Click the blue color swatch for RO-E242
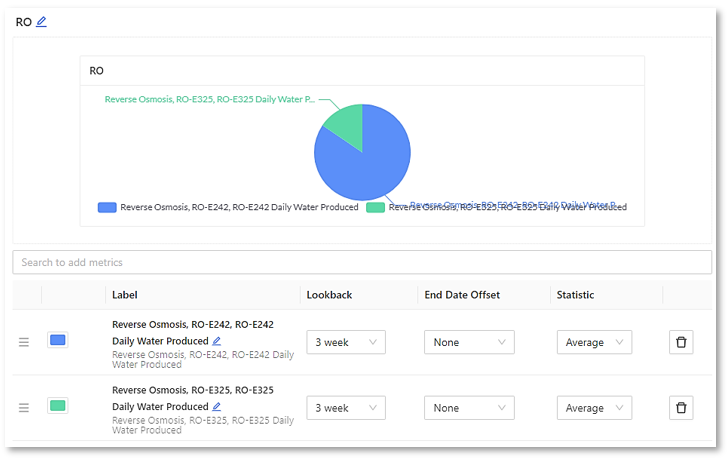 point(58,340)
